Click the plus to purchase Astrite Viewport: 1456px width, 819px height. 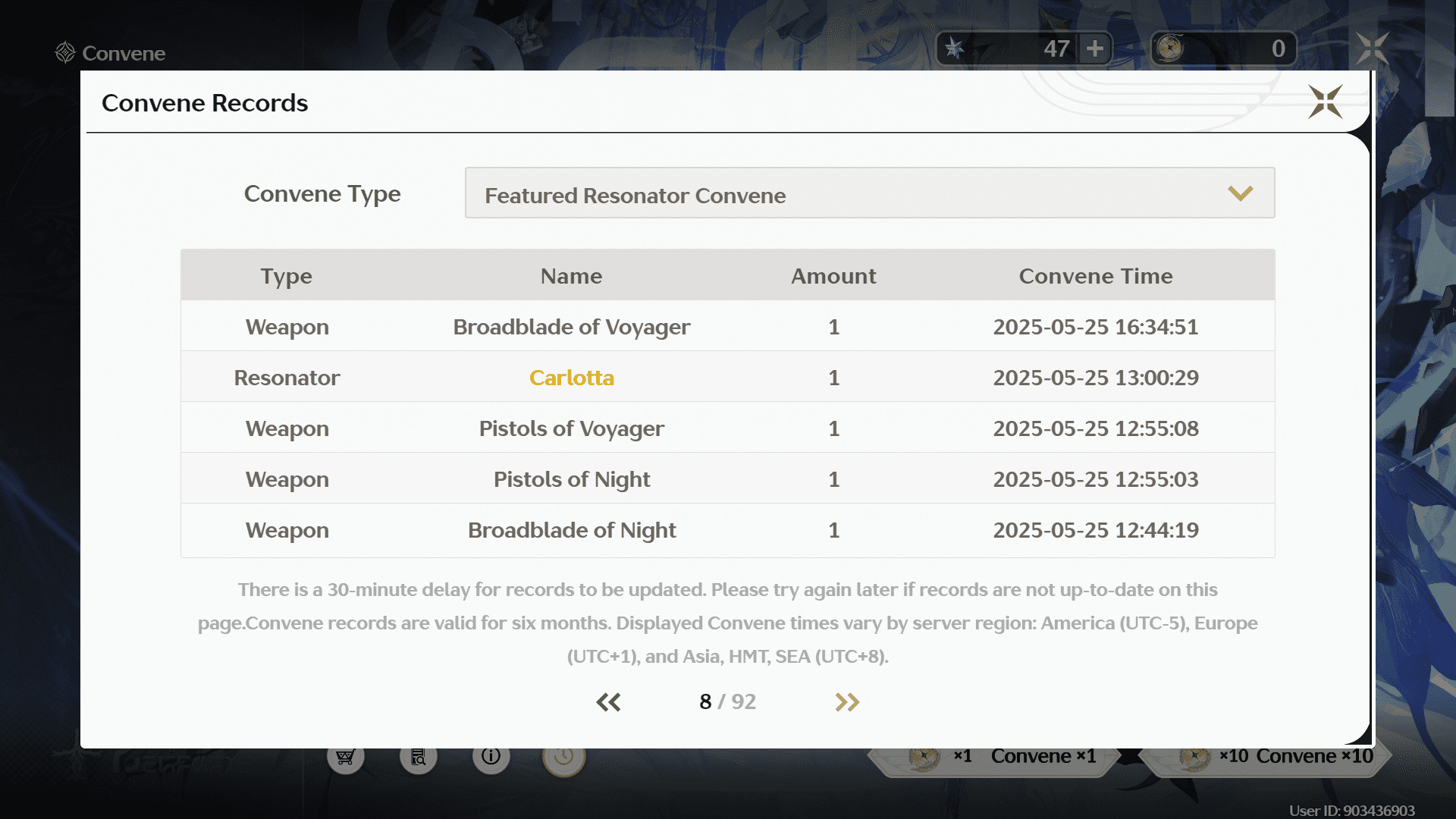[1094, 48]
